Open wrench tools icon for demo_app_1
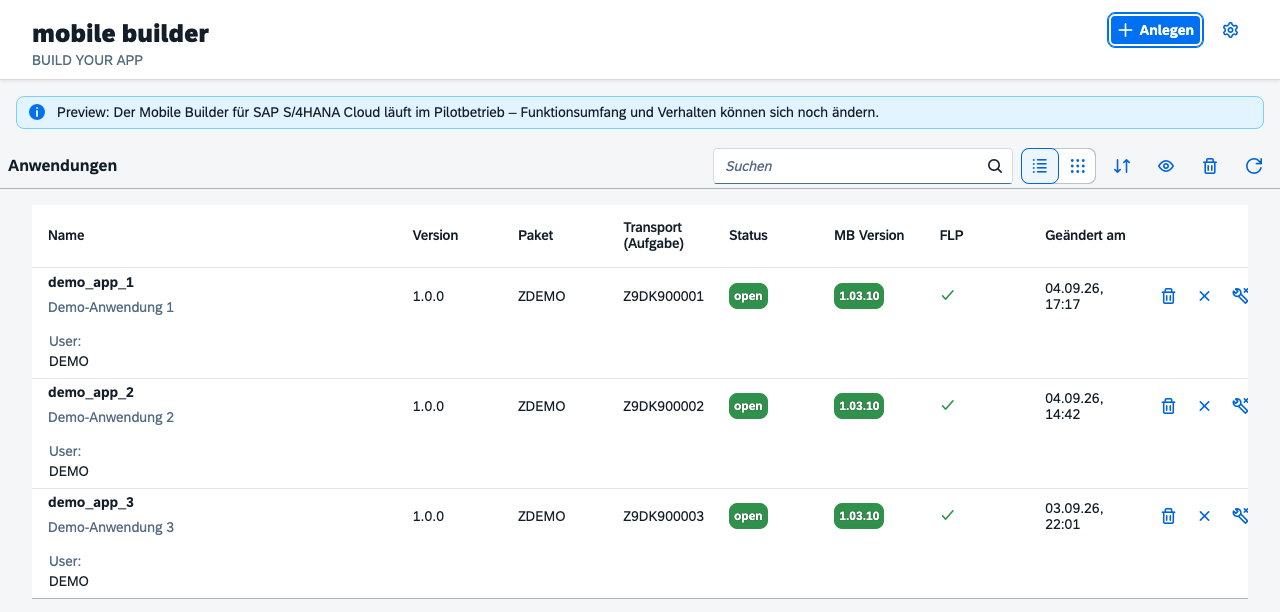 pos(1240,296)
